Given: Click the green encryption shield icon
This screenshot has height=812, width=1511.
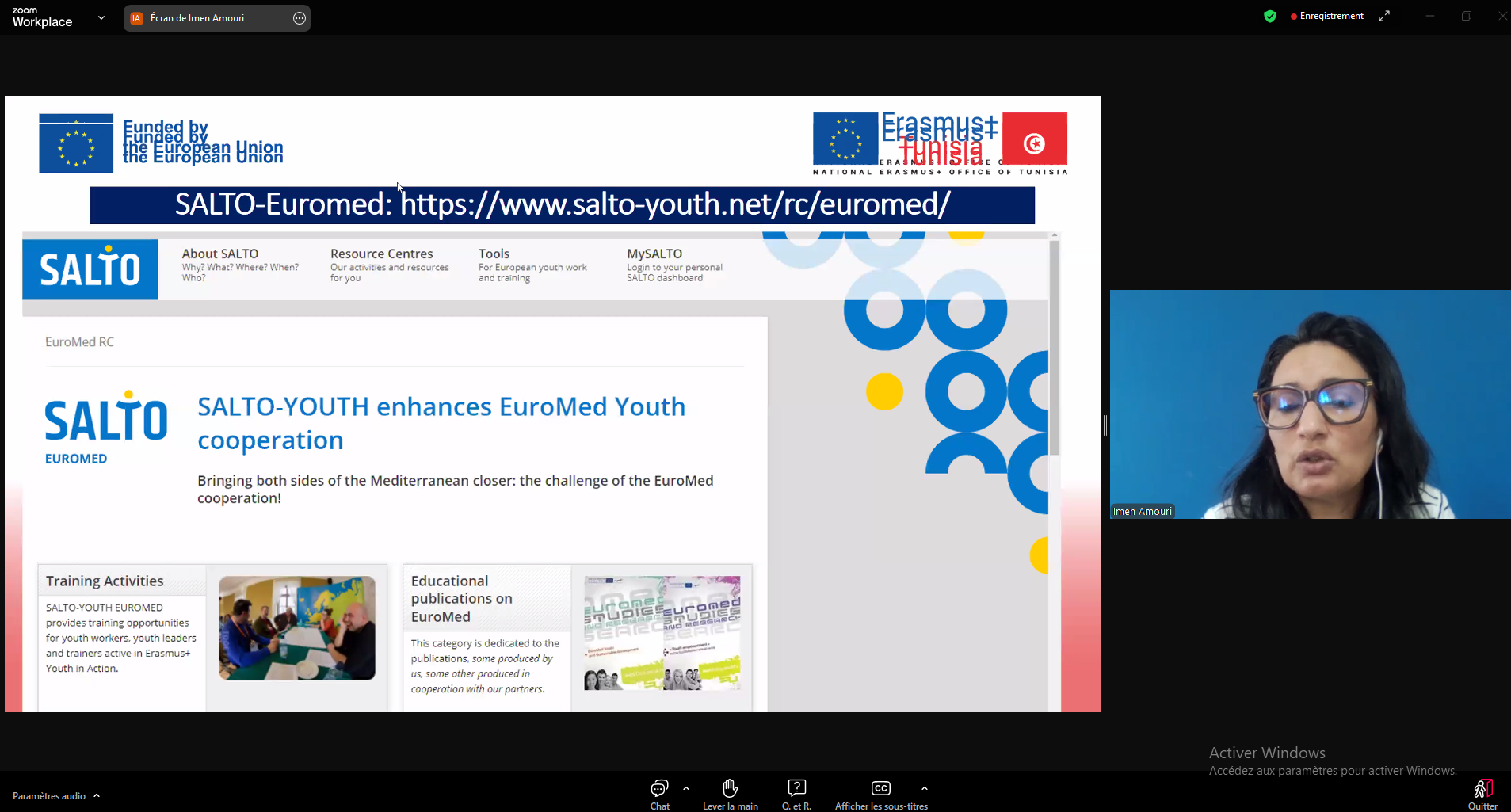Looking at the screenshot, I should click(1270, 16).
